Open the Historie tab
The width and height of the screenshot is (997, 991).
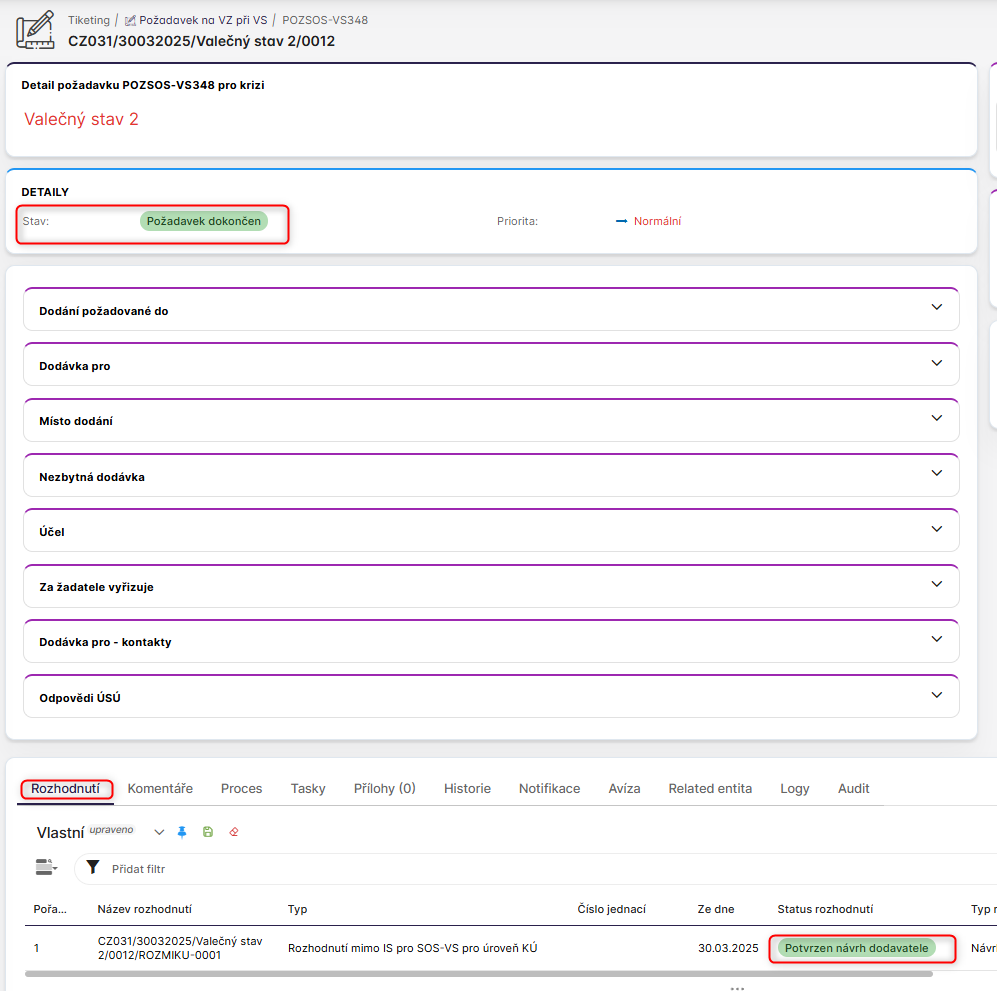[467, 789]
